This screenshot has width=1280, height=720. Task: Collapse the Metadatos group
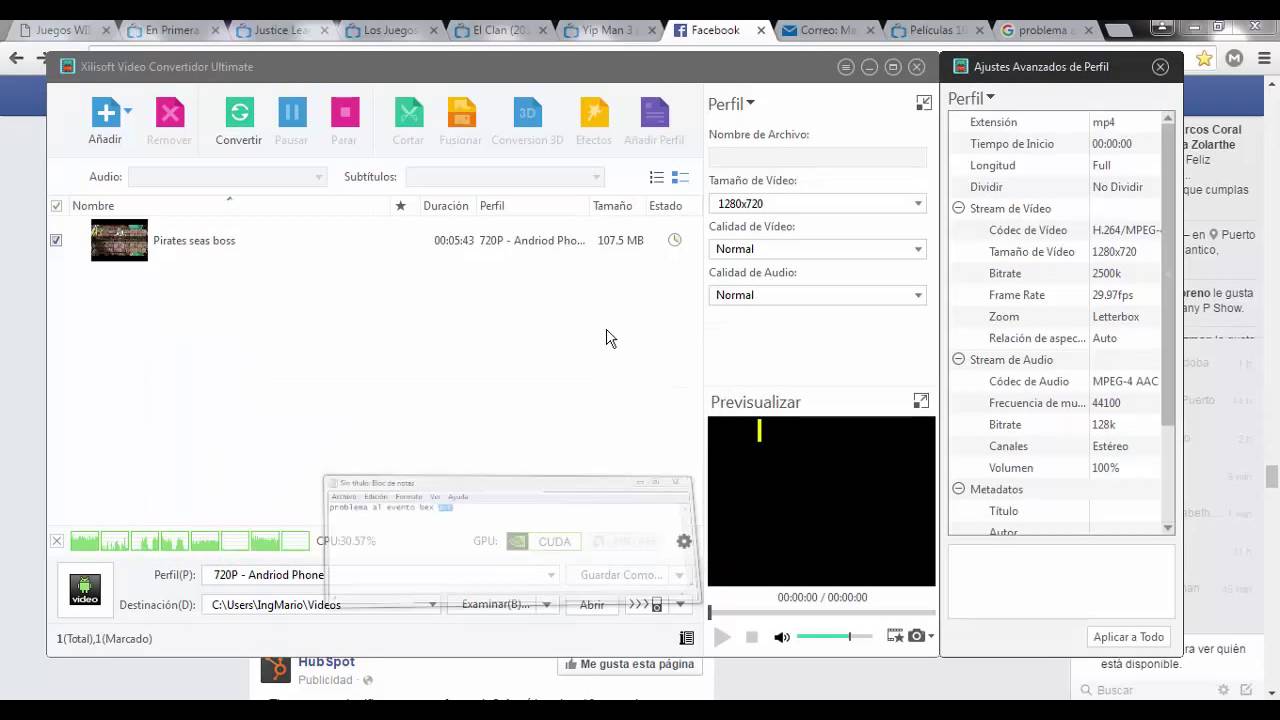[x=958, y=489]
